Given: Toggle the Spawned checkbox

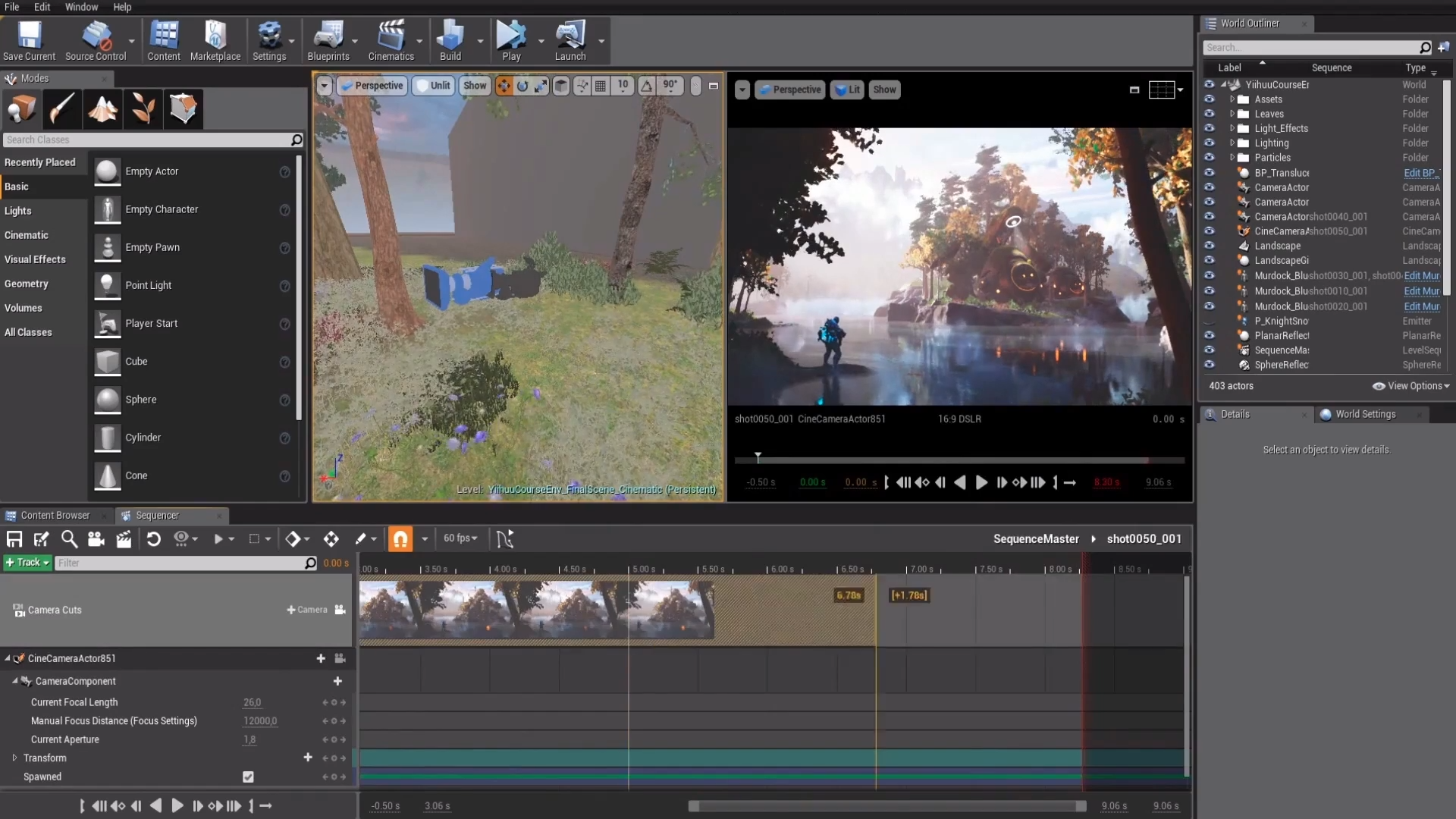Looking at the screenshot, I should coord(248,777).
